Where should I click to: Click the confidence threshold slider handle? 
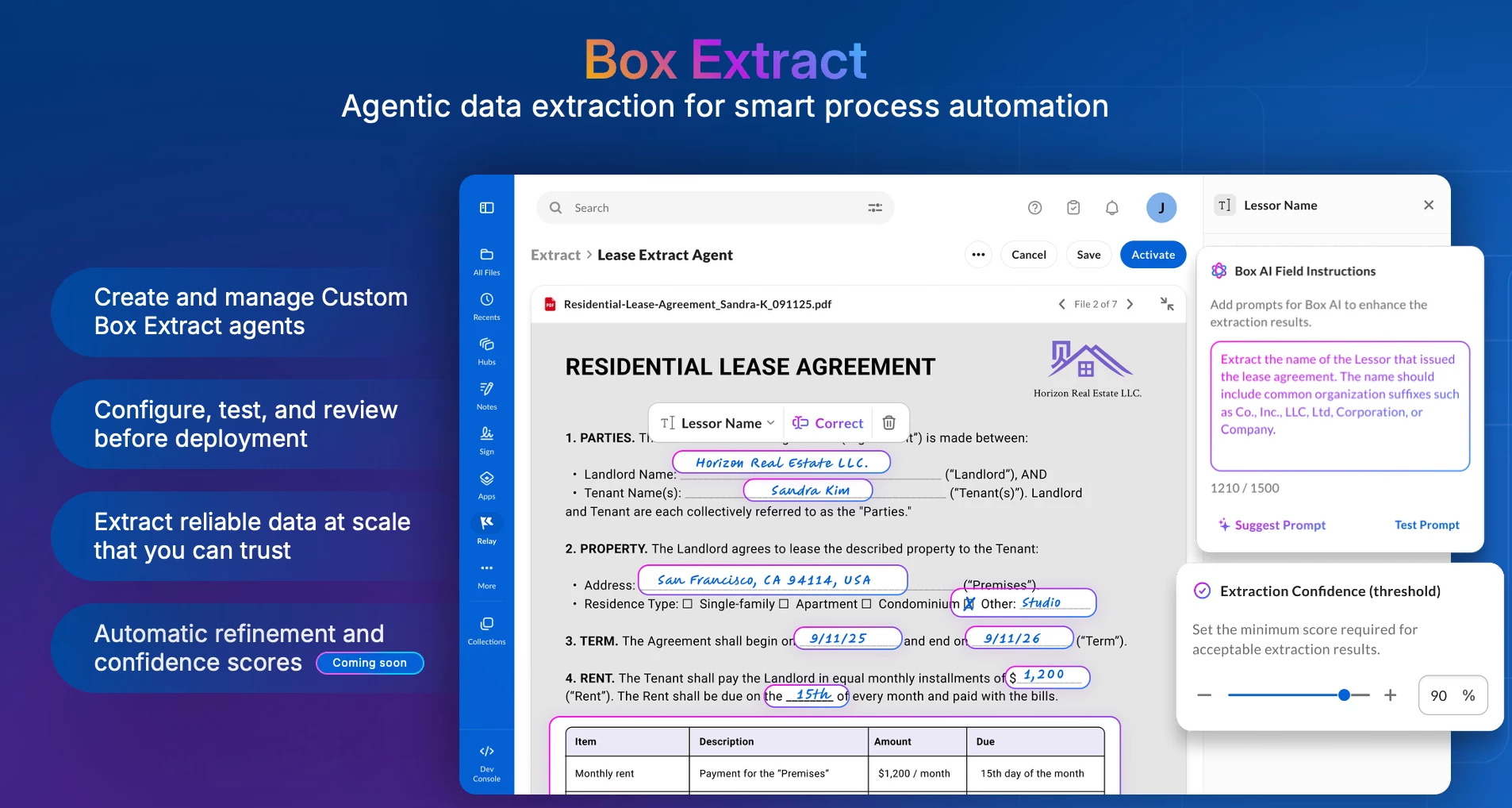(1344, 695)
